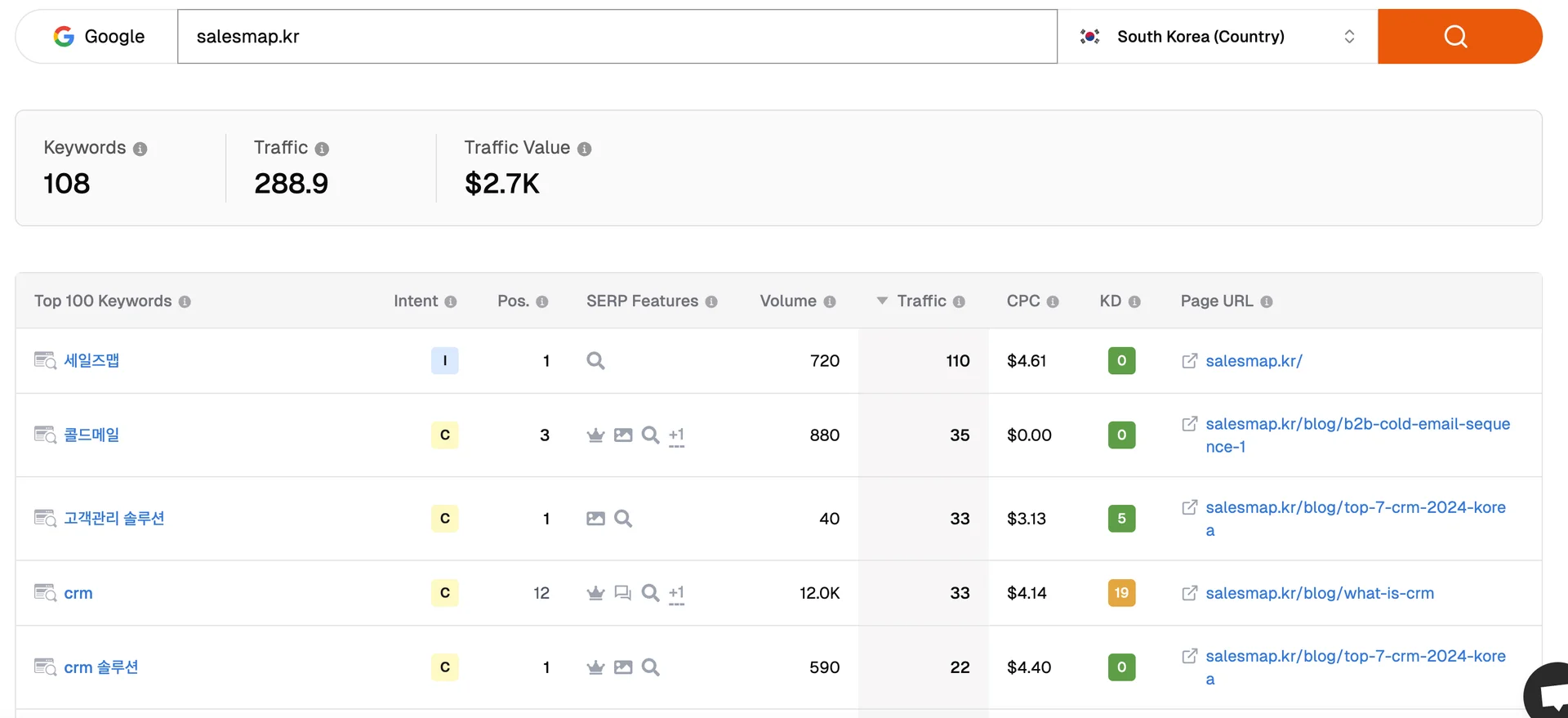Click the green KD badge for 고객관리 솔루션
The image size is (1568, 718).
1121,519
